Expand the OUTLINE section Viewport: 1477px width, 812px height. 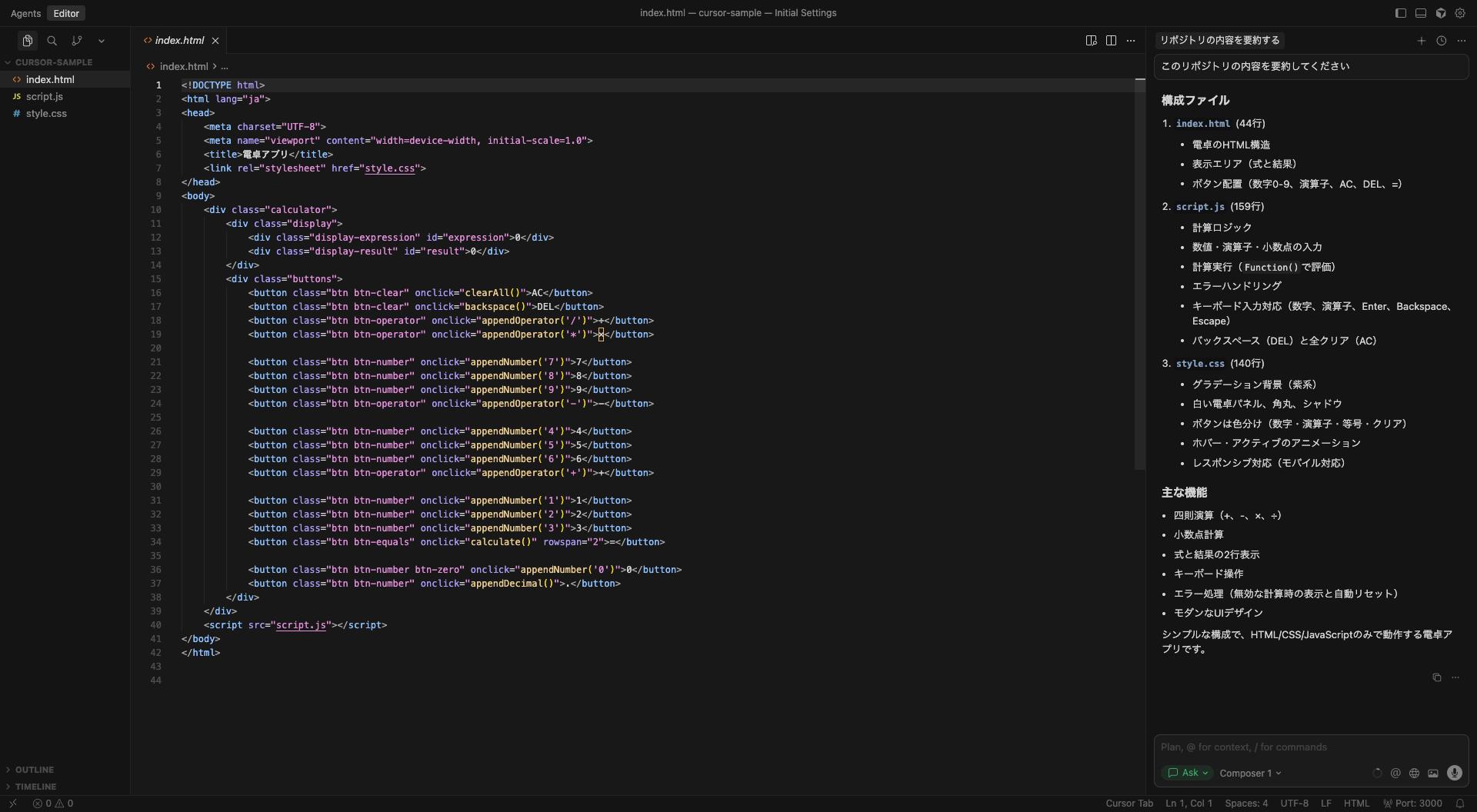pos(35,770)
